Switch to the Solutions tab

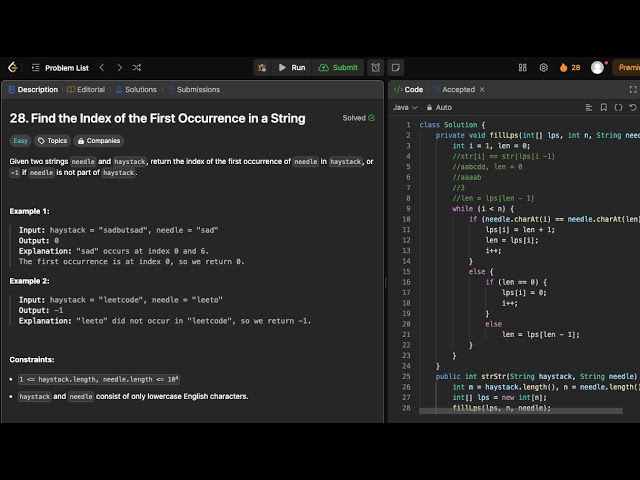(136, 90)
